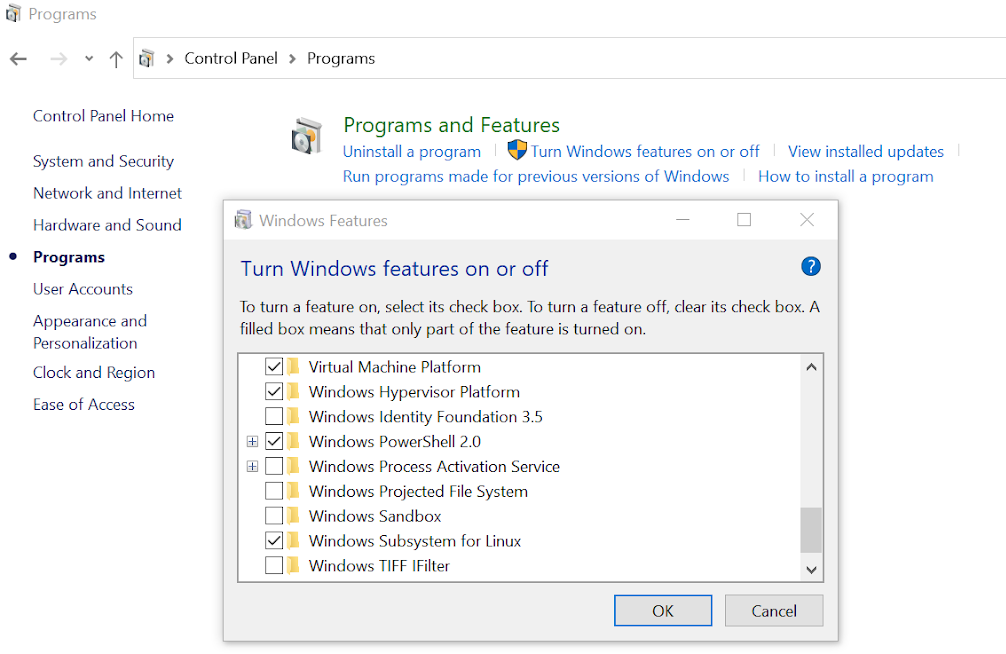1006x654 pixels.
Task: Click the up-level navigation arrow
Action: click(x=115, y=59)
